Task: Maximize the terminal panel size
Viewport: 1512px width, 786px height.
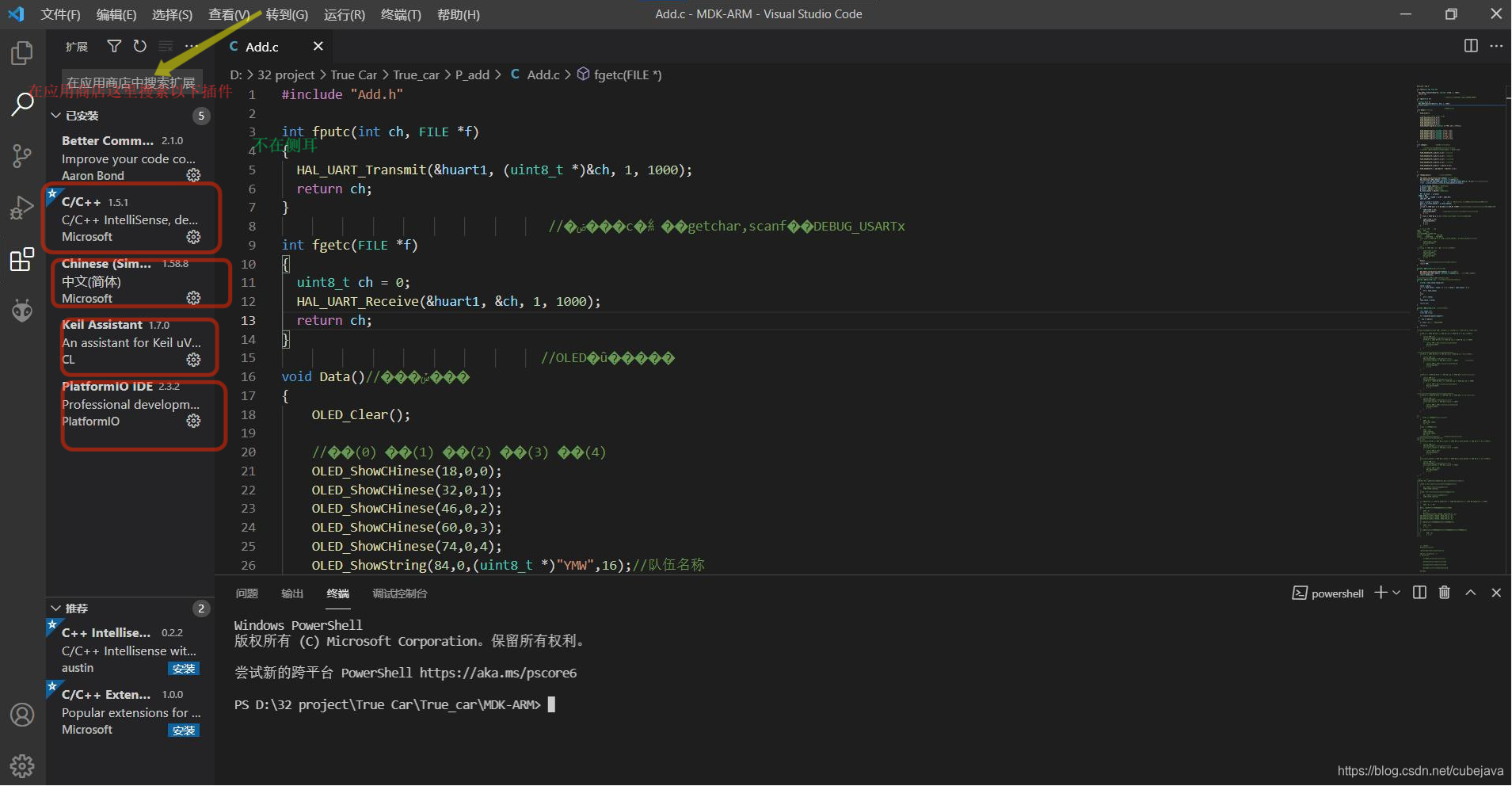Action: pos(1471,593)
